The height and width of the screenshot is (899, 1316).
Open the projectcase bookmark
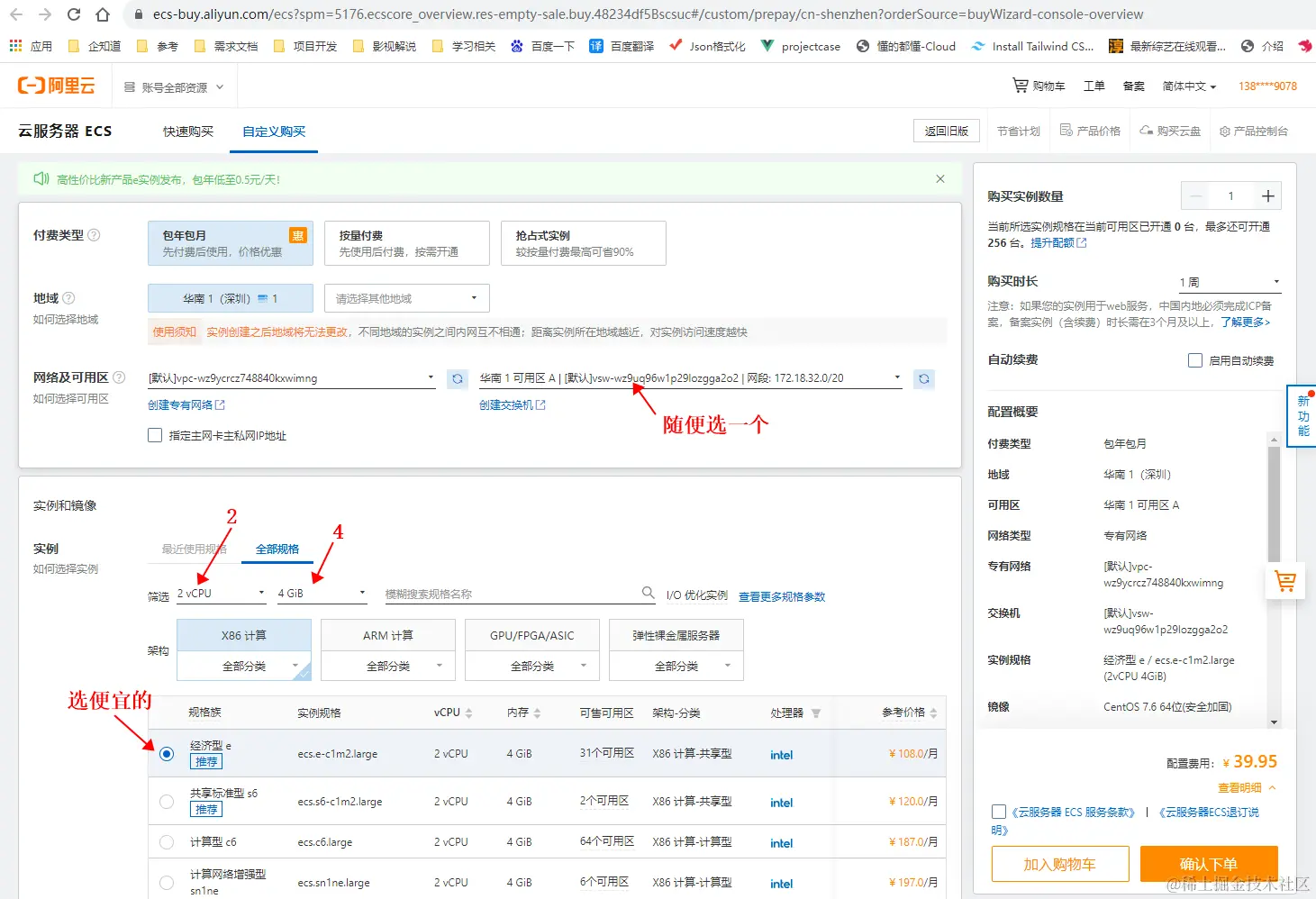(x=801, y=46)
